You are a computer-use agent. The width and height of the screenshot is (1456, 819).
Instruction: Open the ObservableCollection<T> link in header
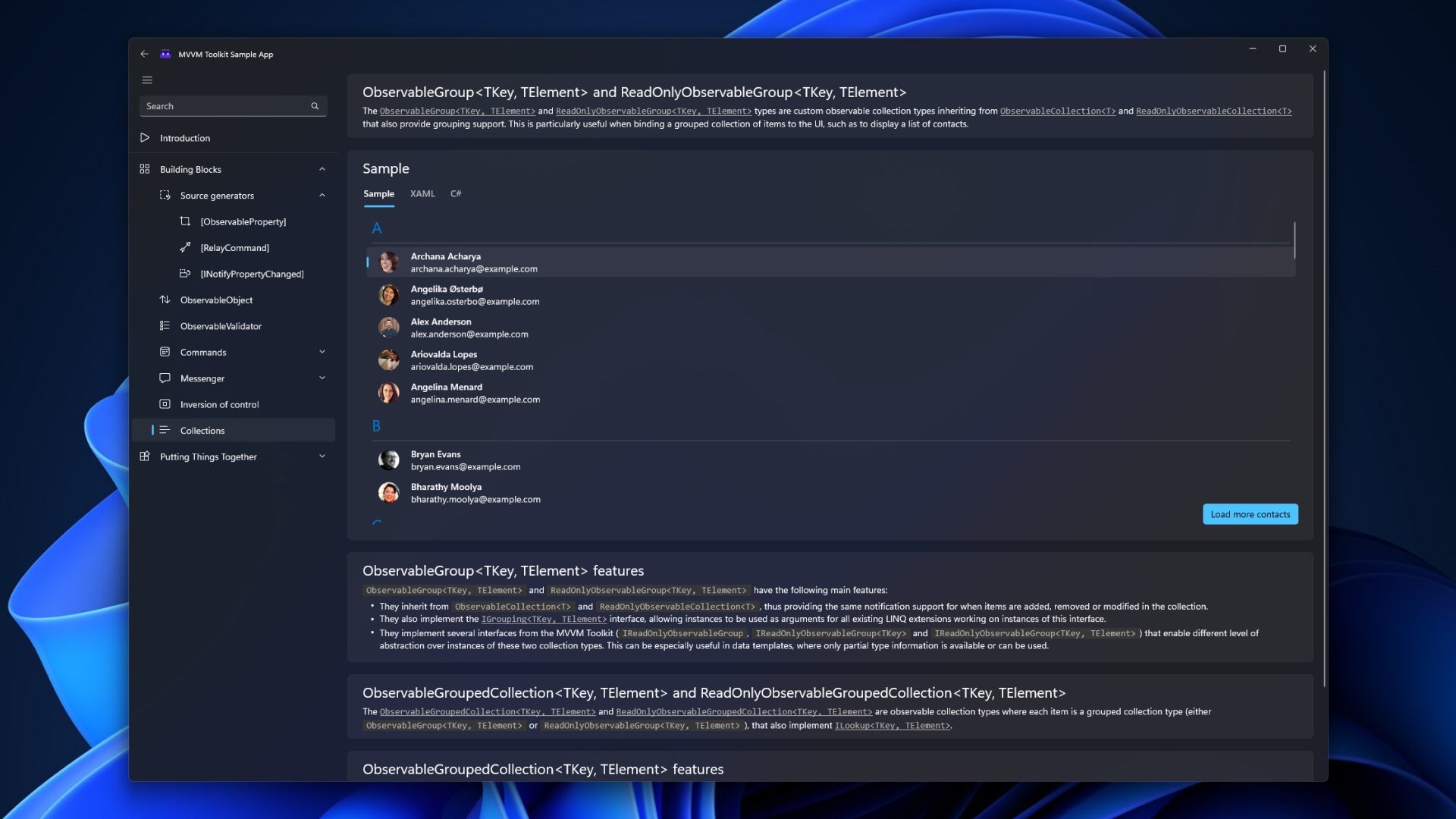[1057, 111]
